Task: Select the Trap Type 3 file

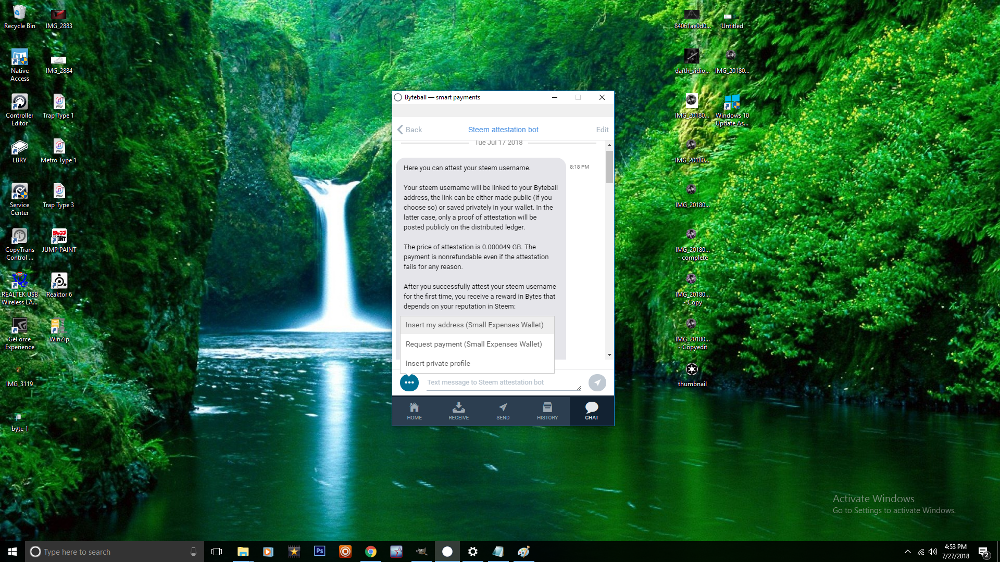Action: point(59,196)
